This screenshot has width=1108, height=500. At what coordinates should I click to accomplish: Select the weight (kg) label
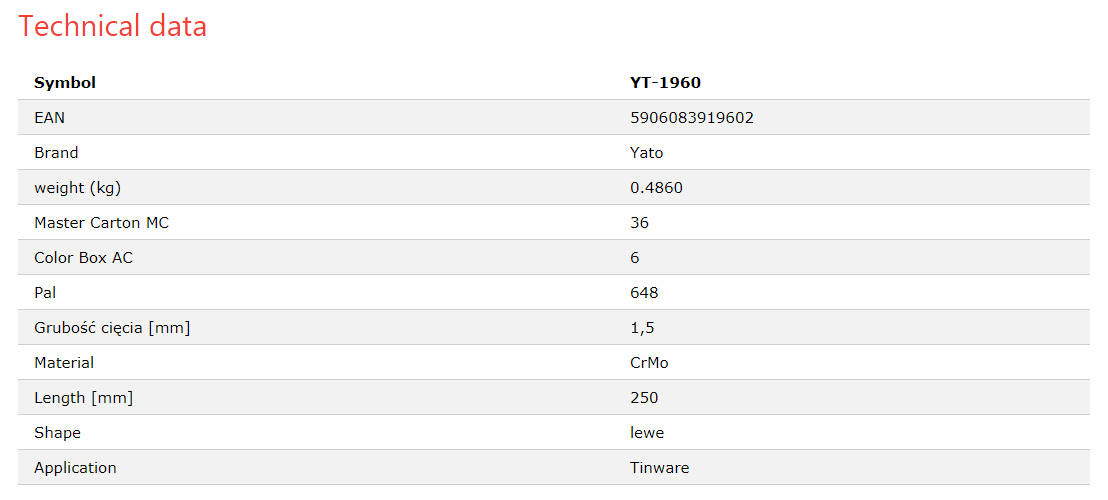point(78,188)
